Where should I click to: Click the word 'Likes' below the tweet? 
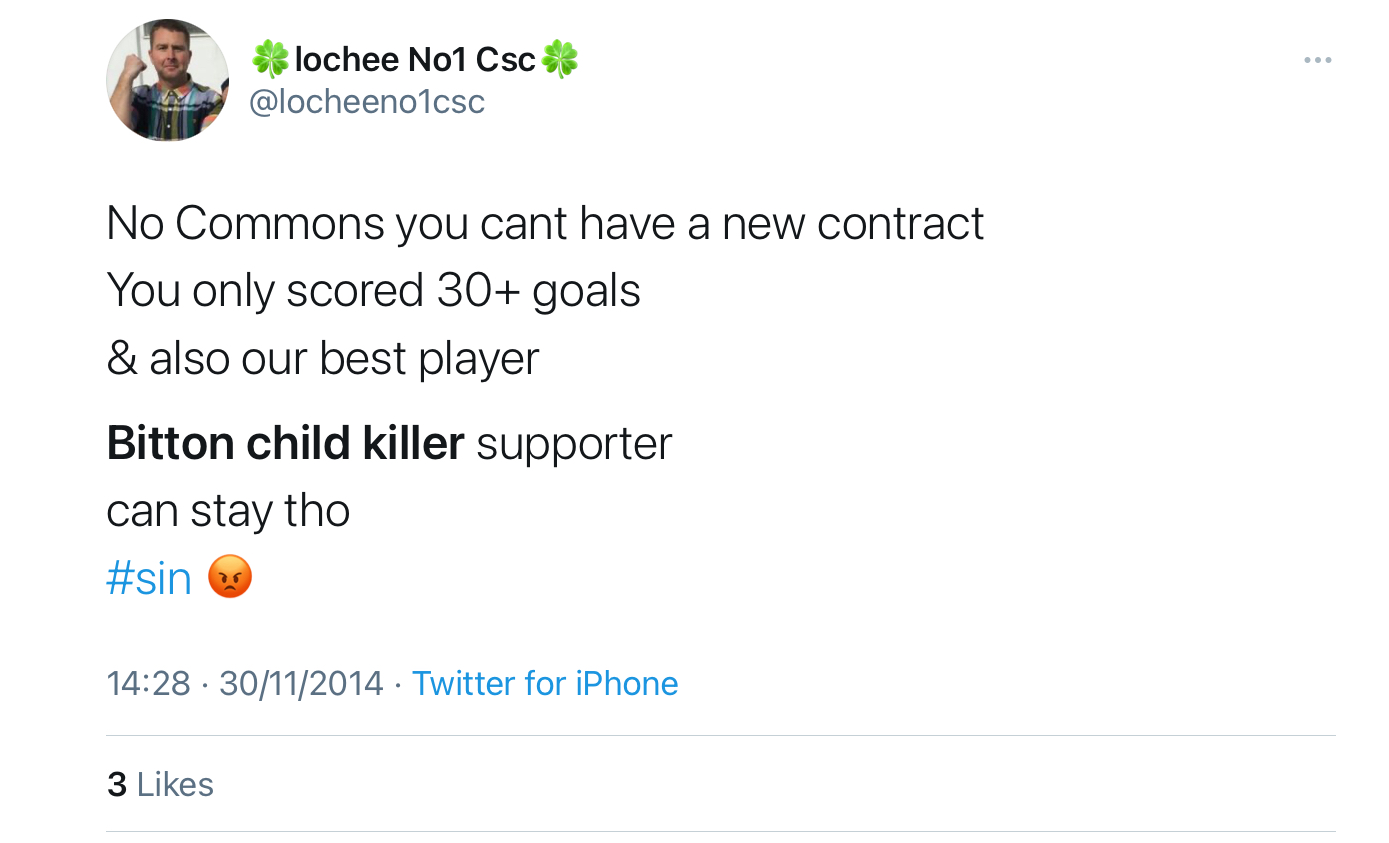[x=175, y=784]
